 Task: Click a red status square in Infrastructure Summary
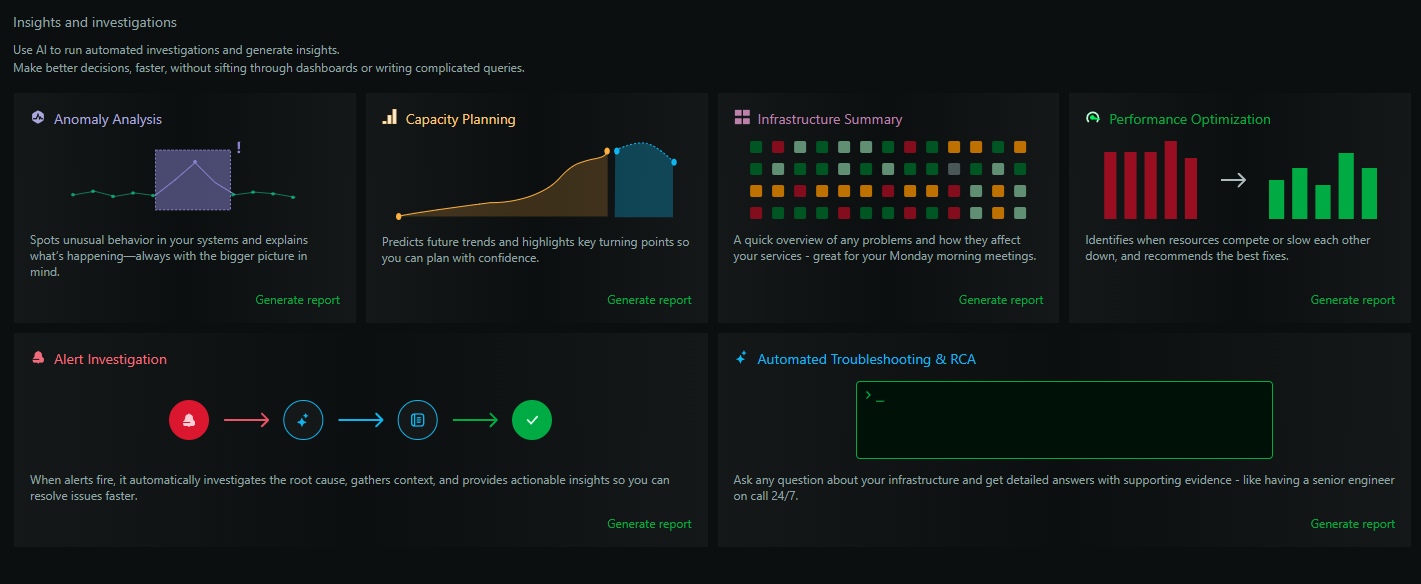(778, 145)
